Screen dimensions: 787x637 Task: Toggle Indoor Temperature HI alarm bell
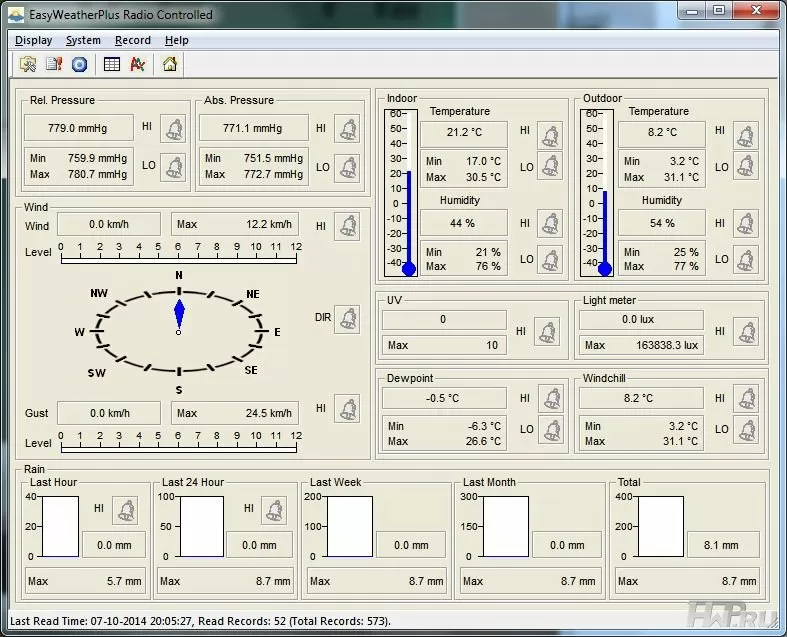coord(550,135)
